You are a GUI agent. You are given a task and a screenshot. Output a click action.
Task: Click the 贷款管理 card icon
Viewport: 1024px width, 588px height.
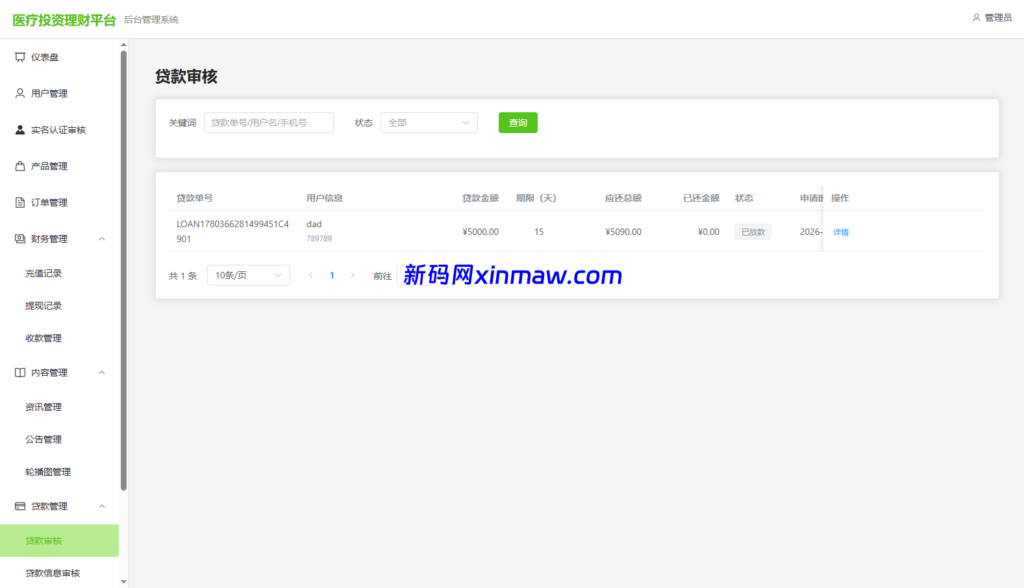coord(20,506)
